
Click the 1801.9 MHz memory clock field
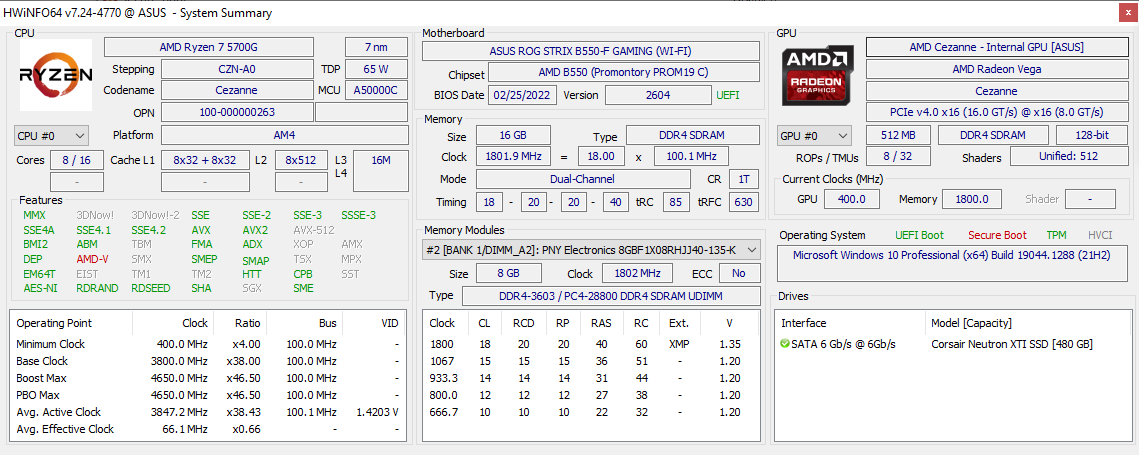tap(513, 157)
